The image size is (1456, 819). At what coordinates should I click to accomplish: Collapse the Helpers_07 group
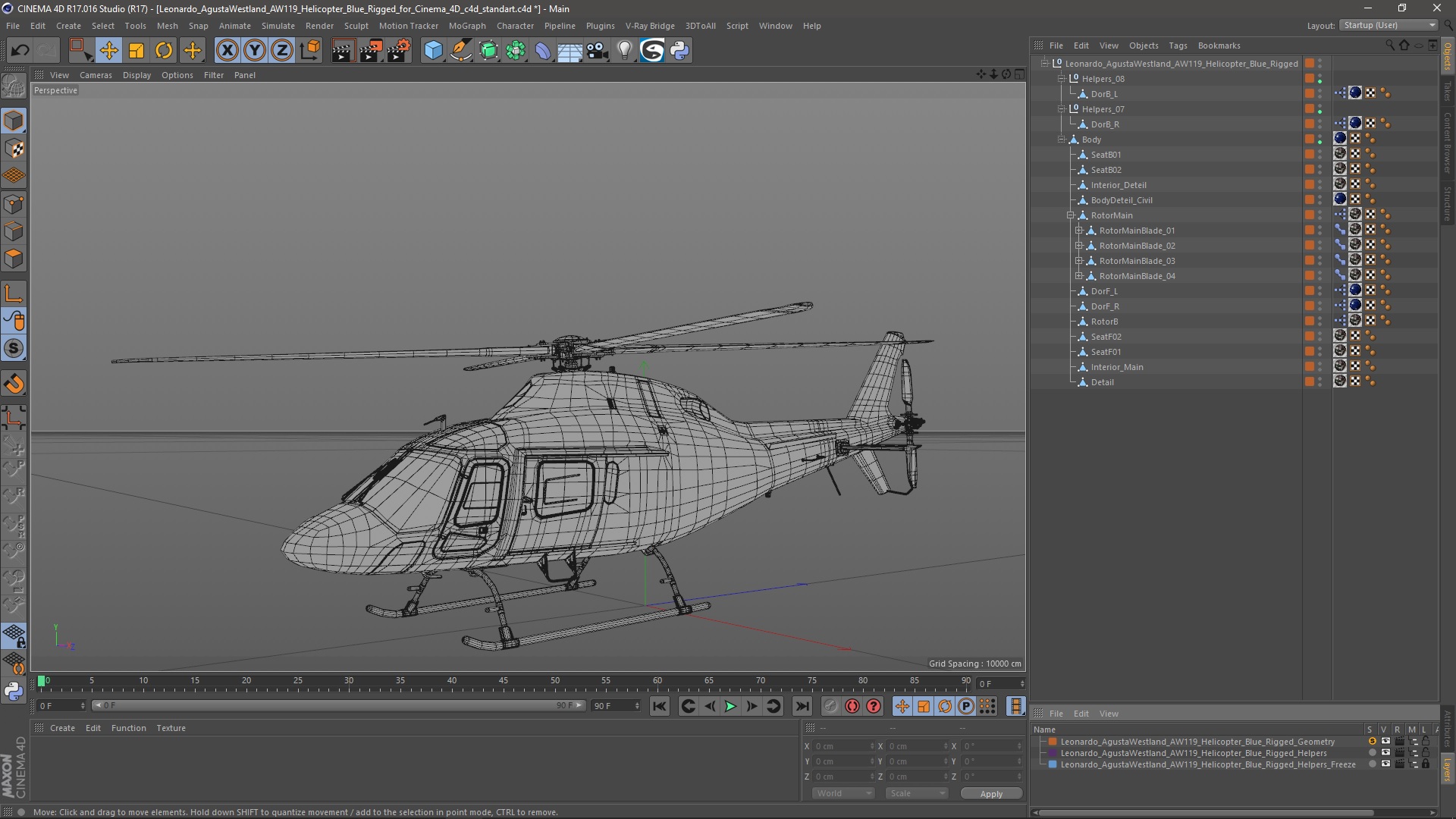point(1062,109)
